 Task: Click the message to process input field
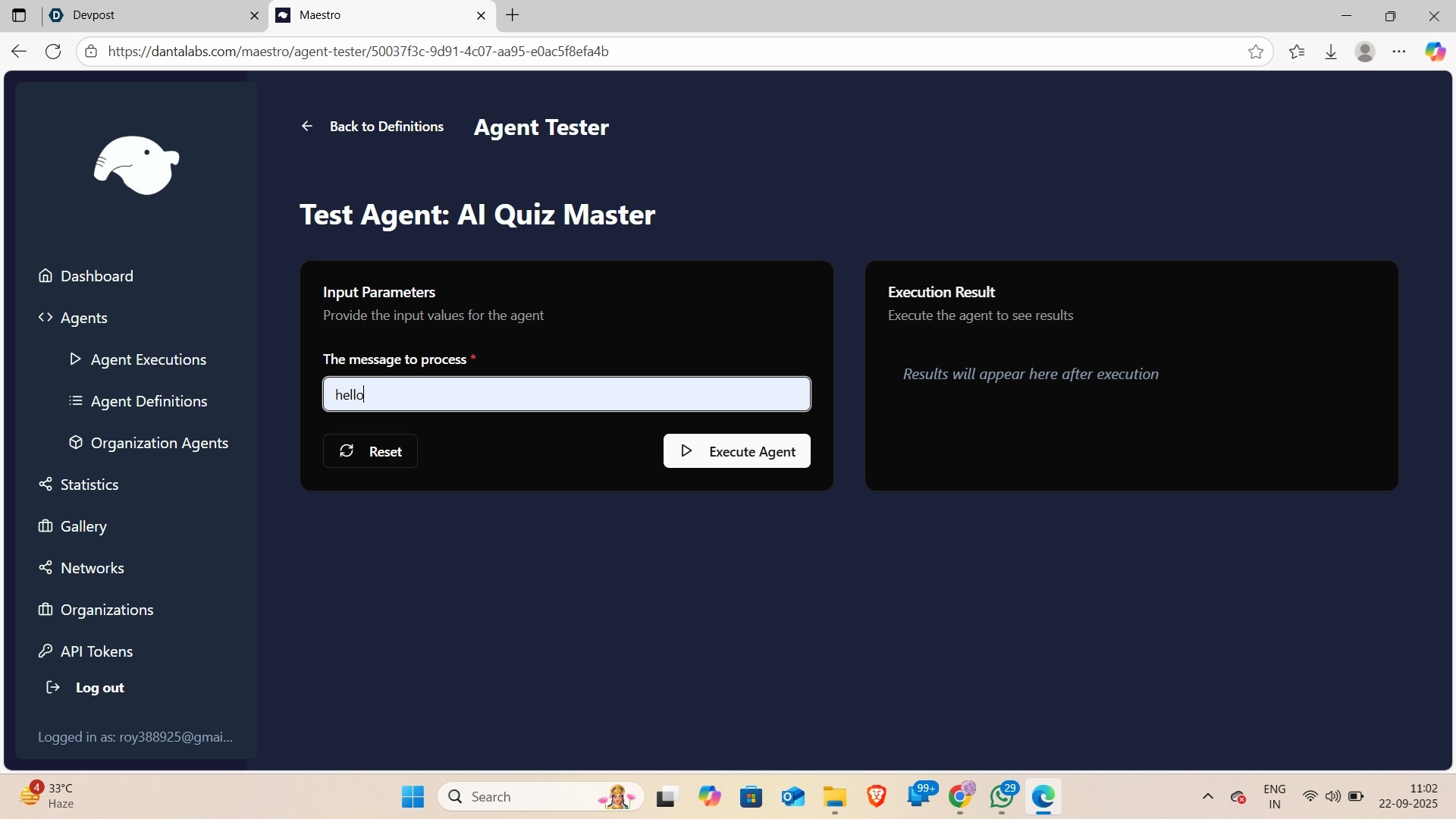[x=566, y=394]
